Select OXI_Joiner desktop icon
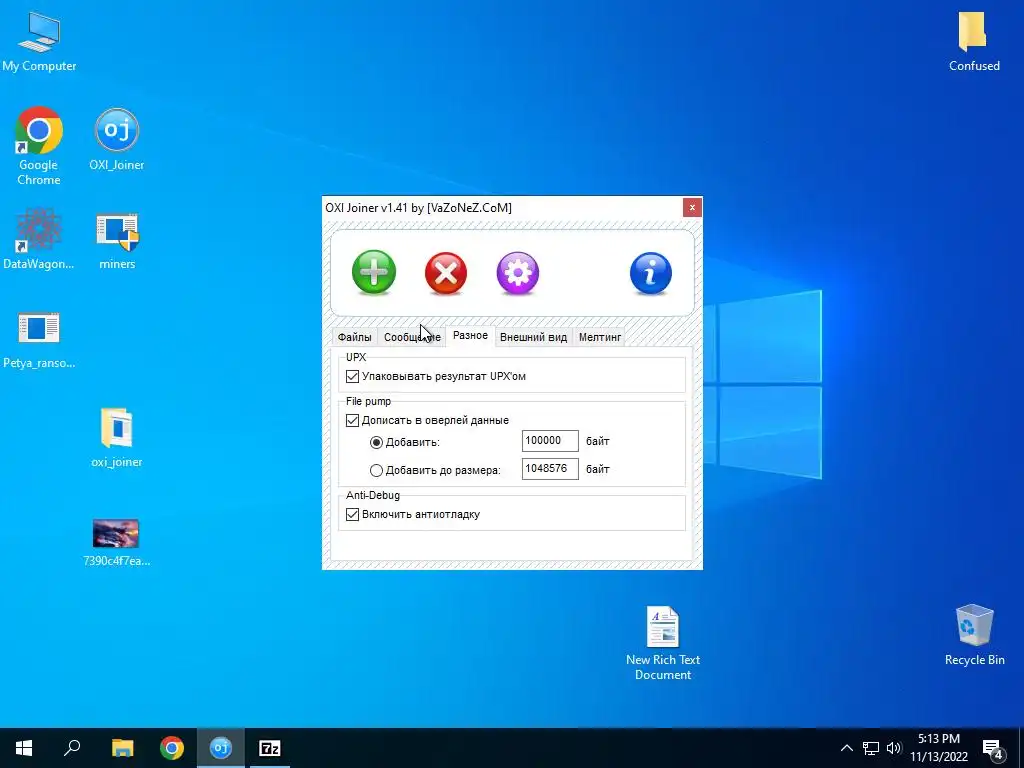The image size is (1024, 768). pos(117,140)
